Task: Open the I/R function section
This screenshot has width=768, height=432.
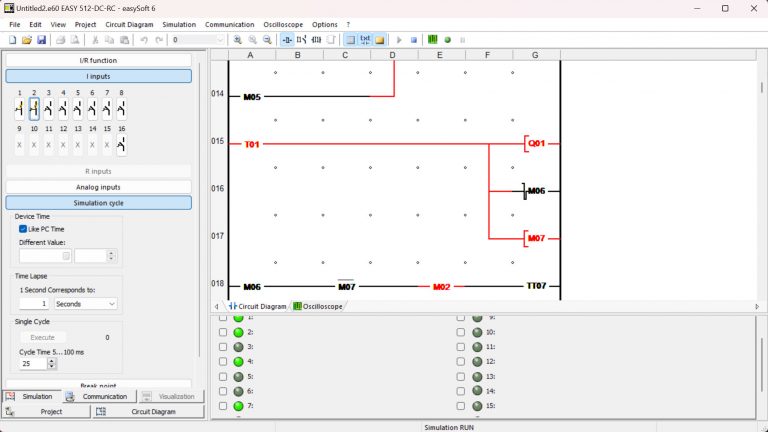Action: point(98,60)
